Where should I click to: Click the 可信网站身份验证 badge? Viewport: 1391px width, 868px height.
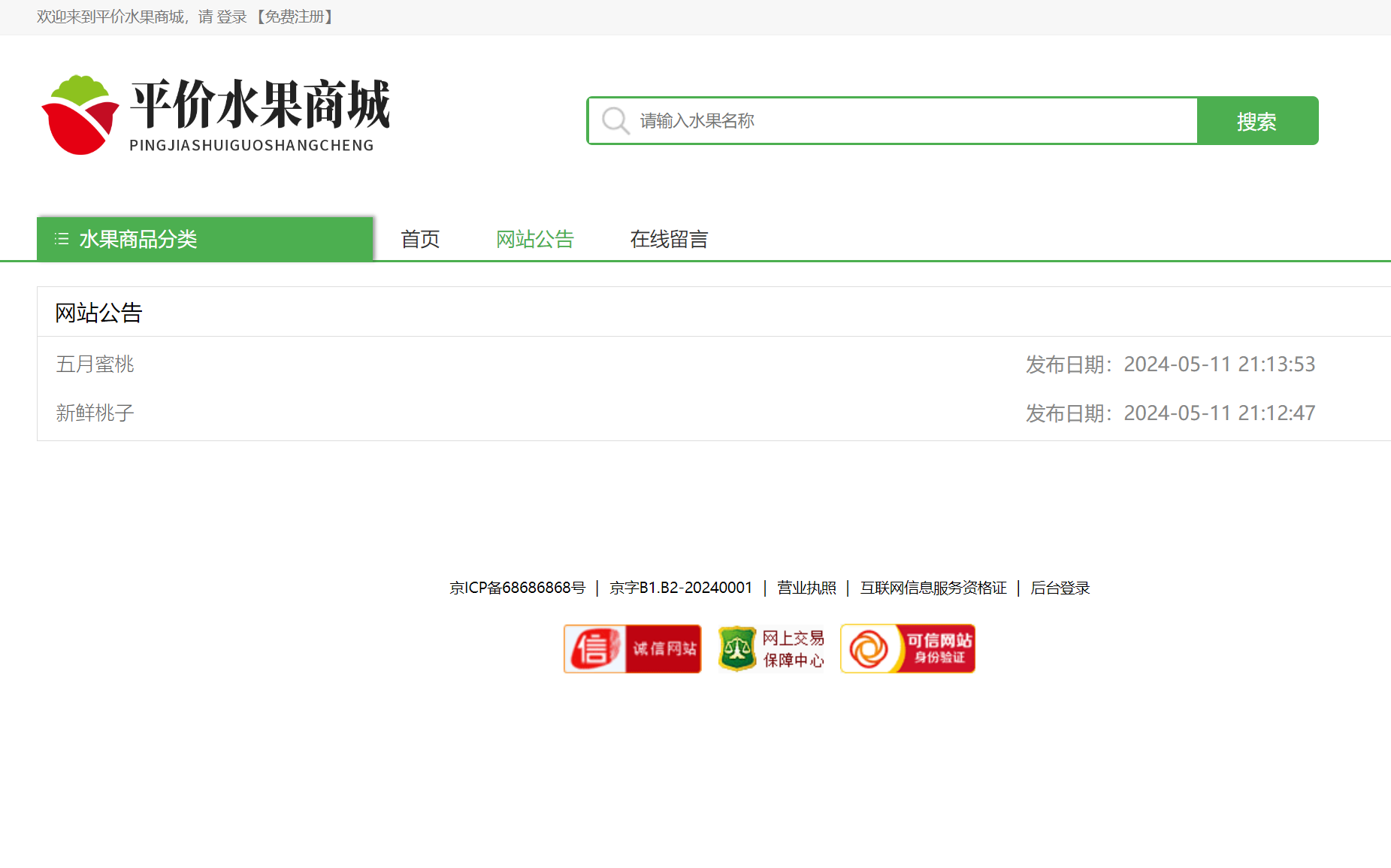(x=907, y=648)
